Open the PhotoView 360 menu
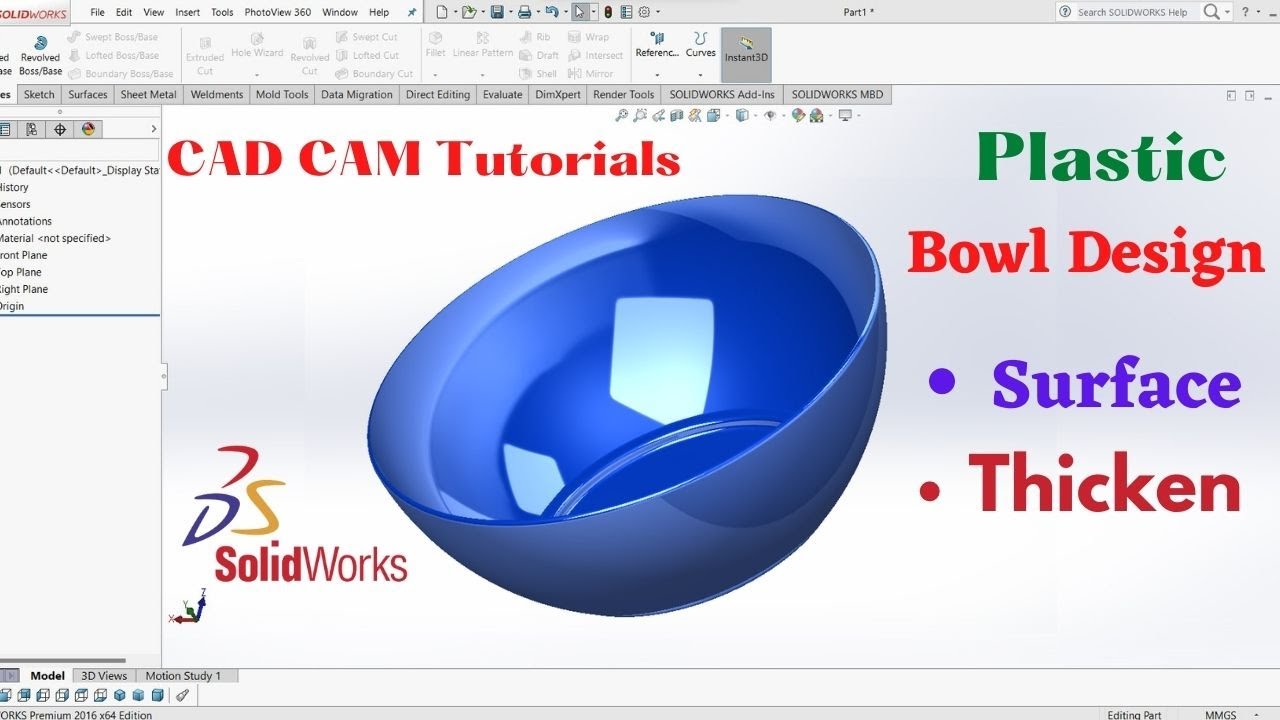Image resolution: width=1280 pixels, height=720 pixels. pyautogui.click(x=277, y=12)
